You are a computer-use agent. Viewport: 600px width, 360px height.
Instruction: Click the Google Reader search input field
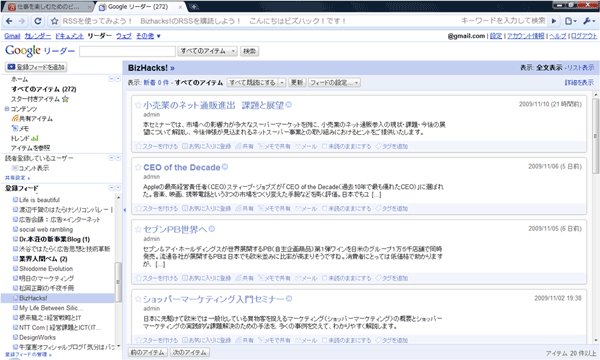click(x=127, y=51)
